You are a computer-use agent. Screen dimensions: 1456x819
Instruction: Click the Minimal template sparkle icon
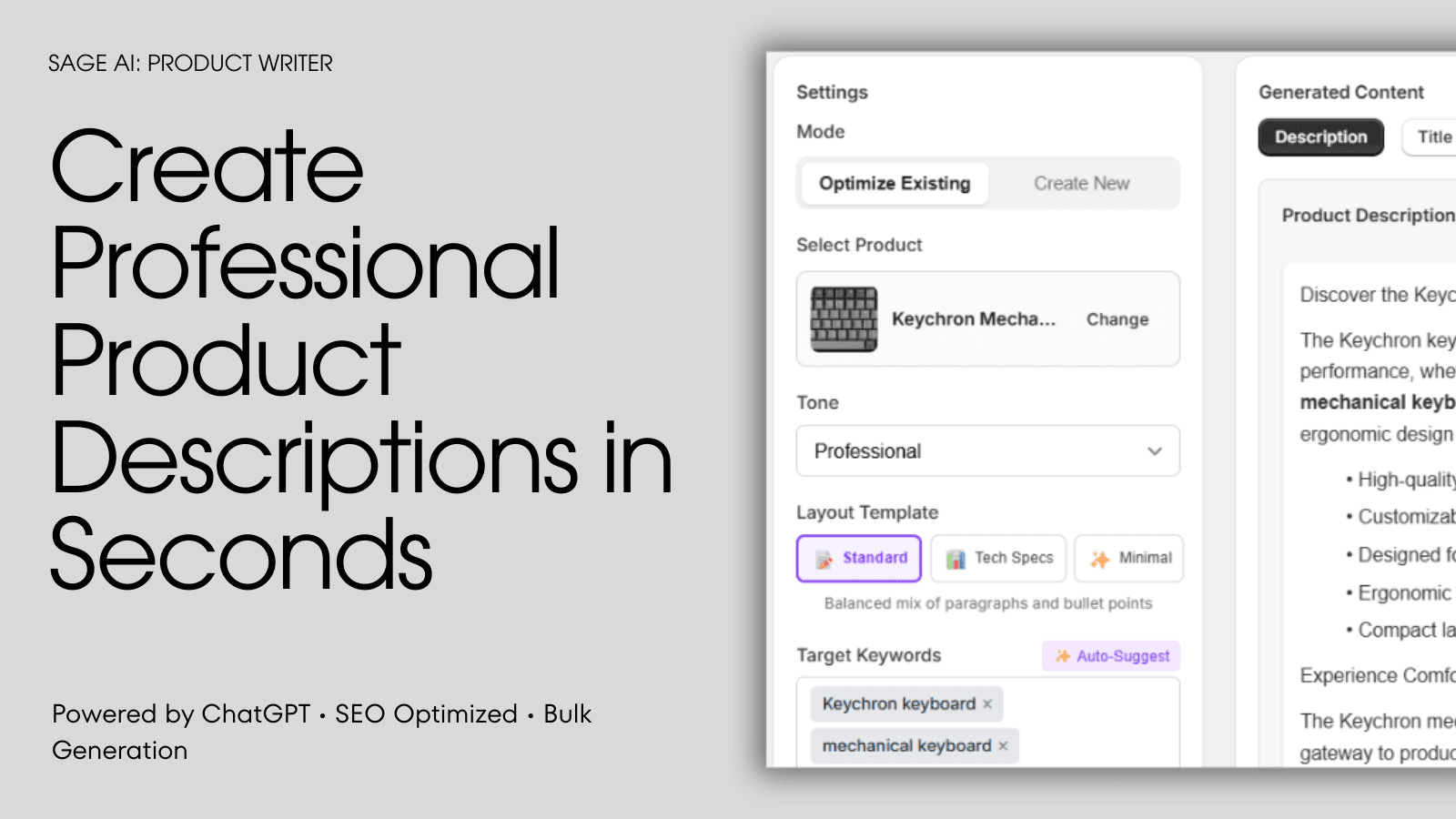pyautogui.click(x=1100, y=559)
